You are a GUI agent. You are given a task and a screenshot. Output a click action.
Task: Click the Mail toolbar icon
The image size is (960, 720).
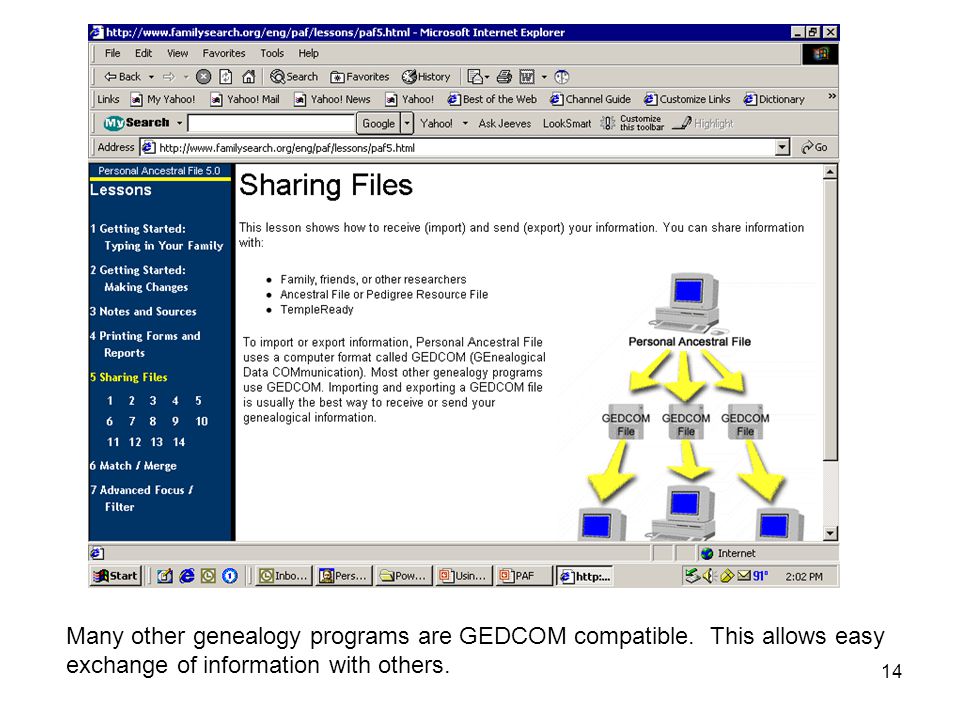click(x=474, y=77)
